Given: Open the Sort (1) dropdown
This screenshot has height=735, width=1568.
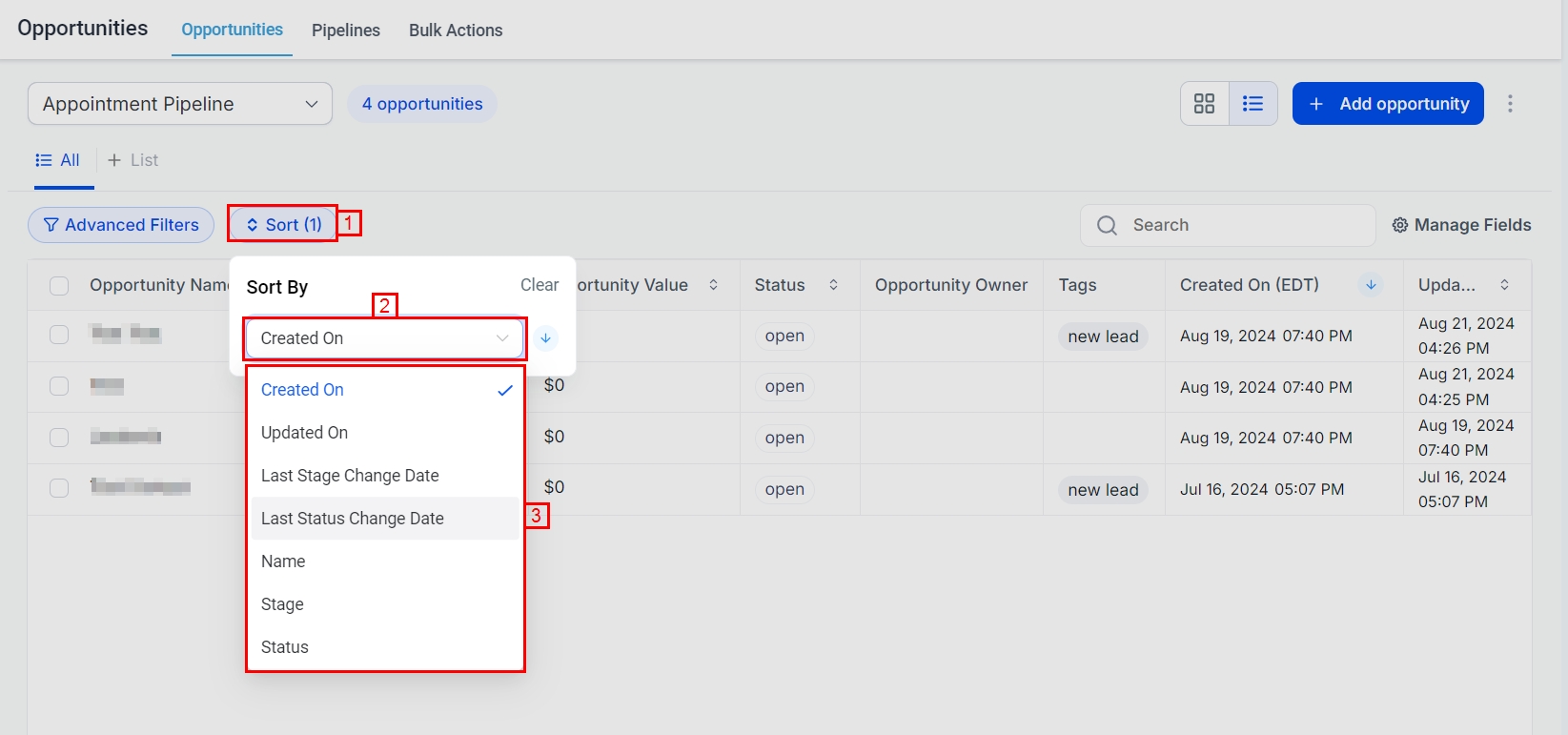Looking at the screenshot, I should (283, 225).
